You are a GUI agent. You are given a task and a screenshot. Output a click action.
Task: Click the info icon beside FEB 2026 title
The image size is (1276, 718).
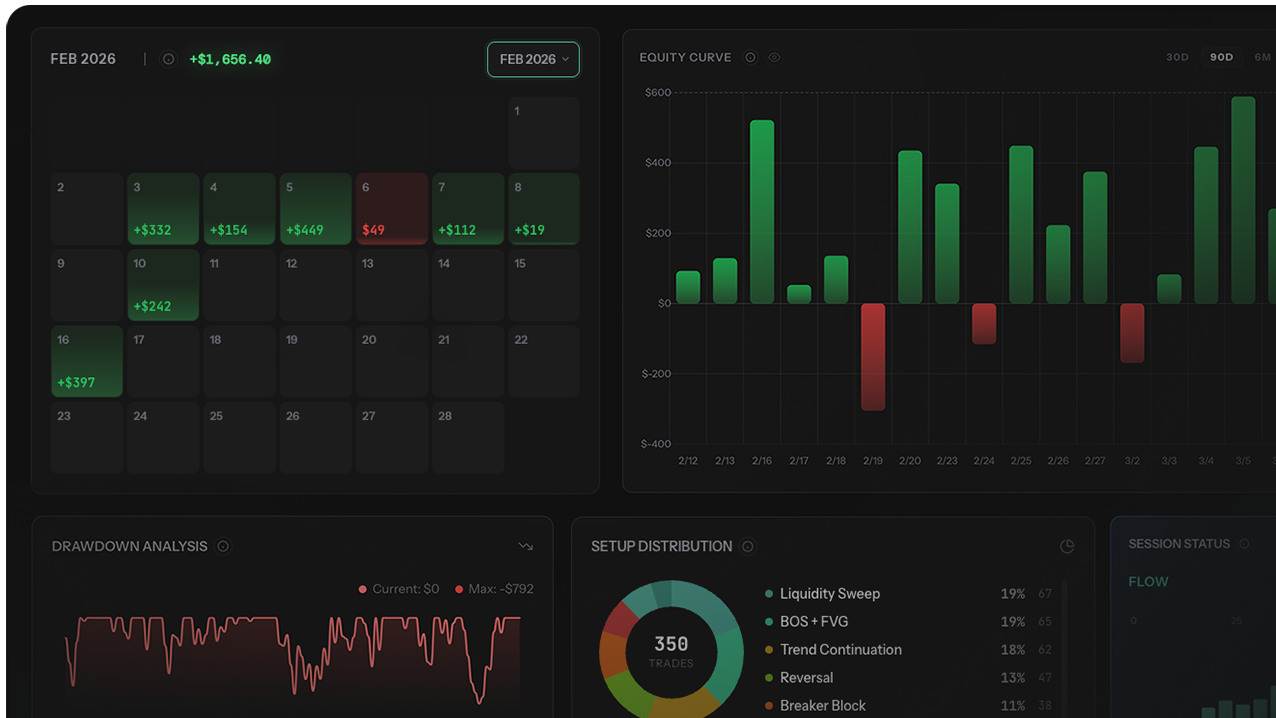click(168, 59)
